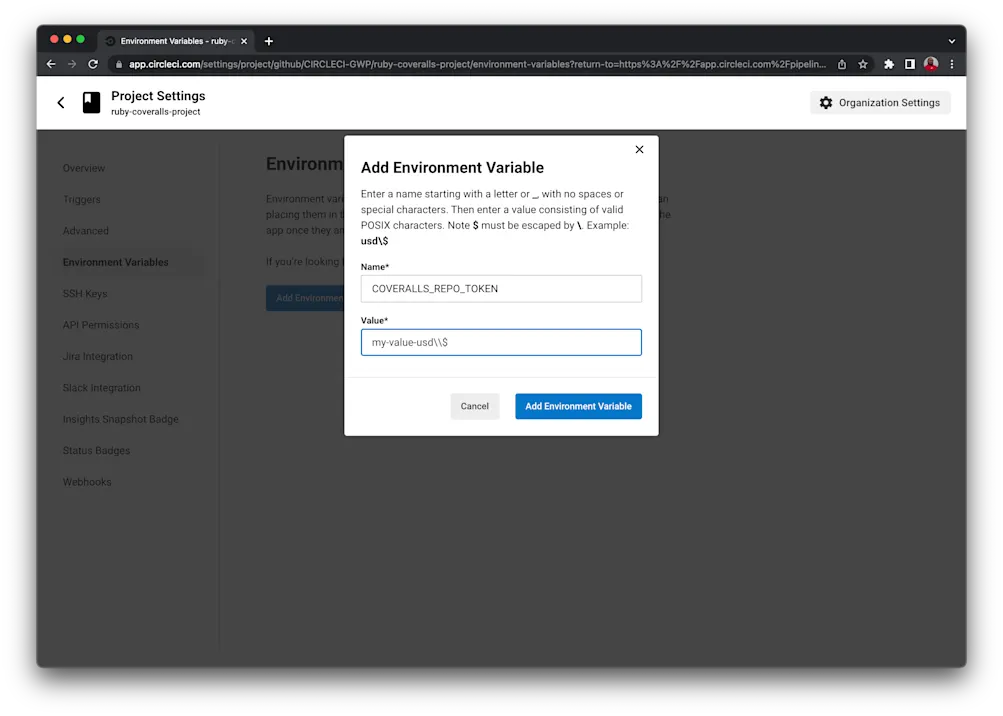Click the CircleCI favicon on the active tab
This screenshot has width=1003, height=716.
pyautogui.click(x=108, y=40)
